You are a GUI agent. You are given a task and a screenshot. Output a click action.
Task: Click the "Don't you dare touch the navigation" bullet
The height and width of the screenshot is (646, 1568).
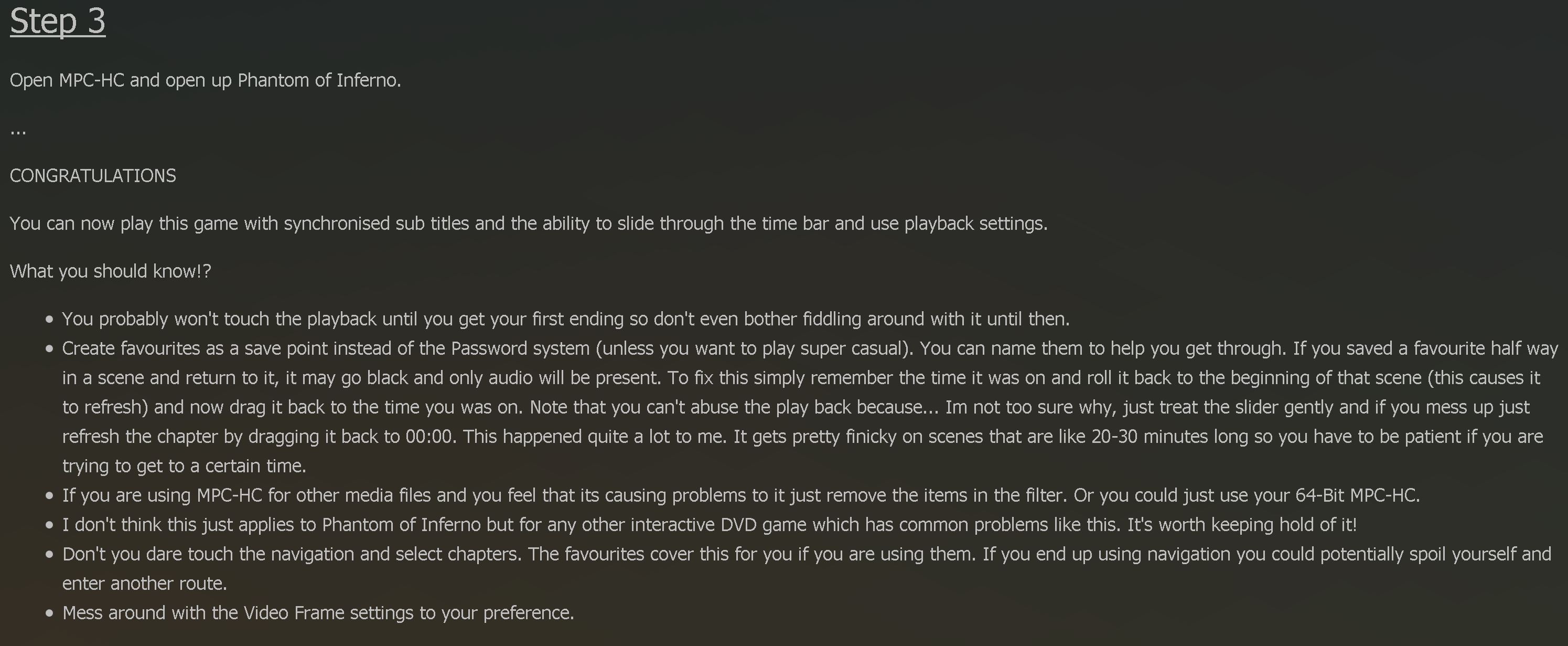807,569
